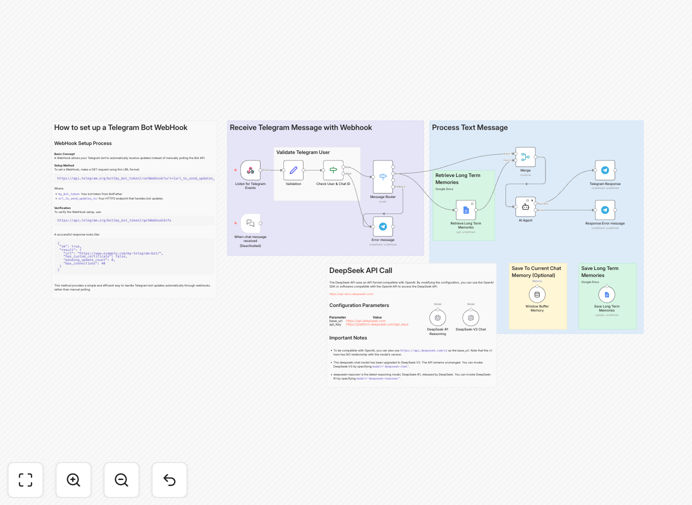This screenshot has width=692, height=505.
Task: Click the 'WebHook Setup Process' subheading
Action: [x=83, y=143]
